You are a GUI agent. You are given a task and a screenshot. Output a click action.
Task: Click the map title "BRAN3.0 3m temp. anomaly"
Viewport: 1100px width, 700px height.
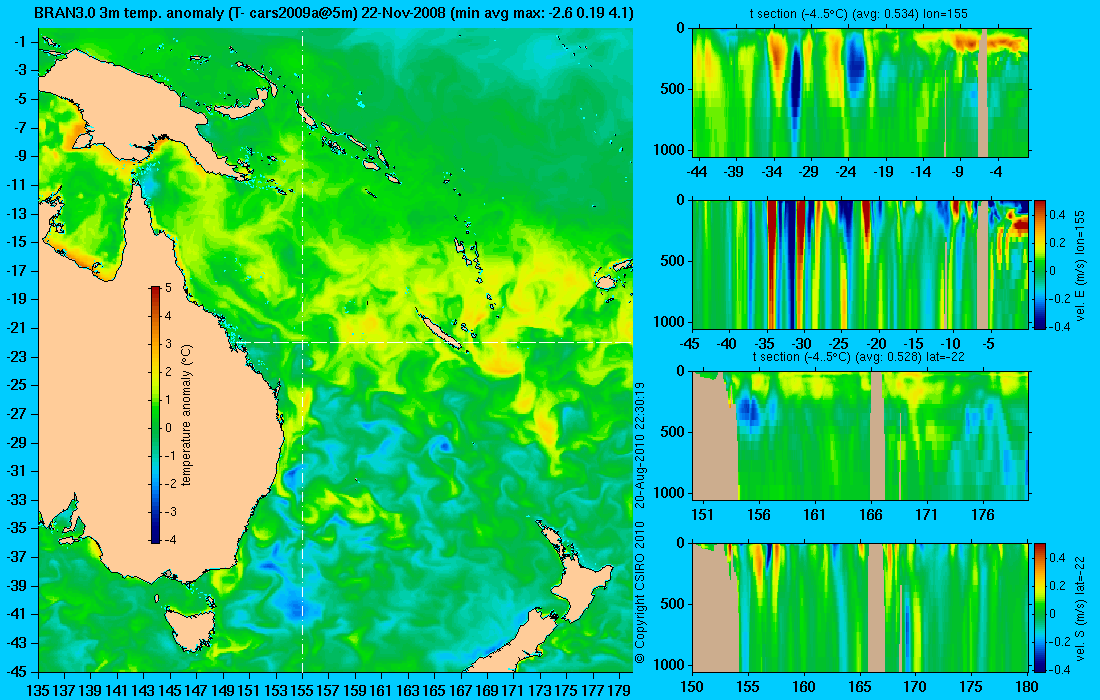(x=128, y=13)
